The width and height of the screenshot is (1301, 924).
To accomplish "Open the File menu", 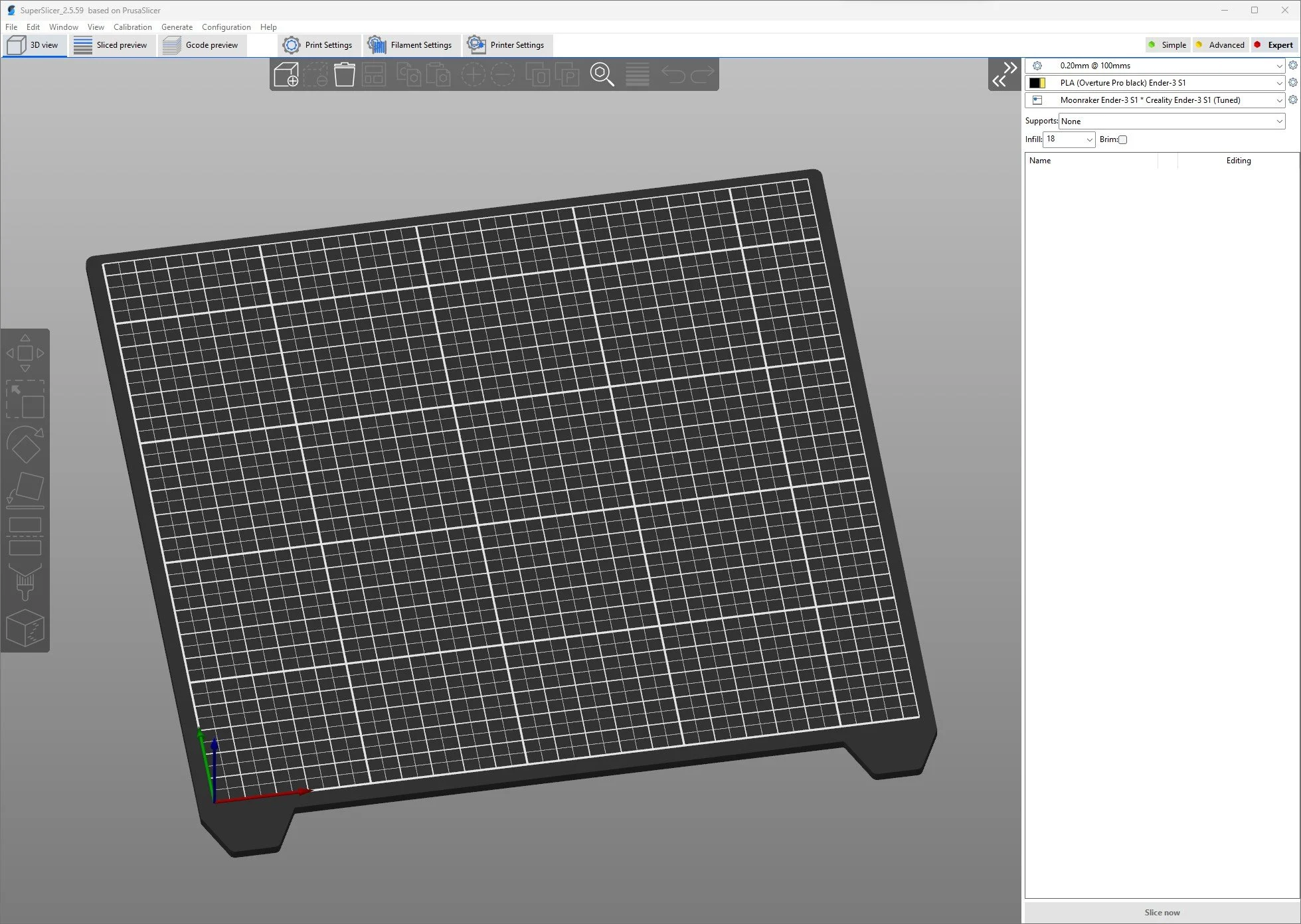I will point(11,27).
